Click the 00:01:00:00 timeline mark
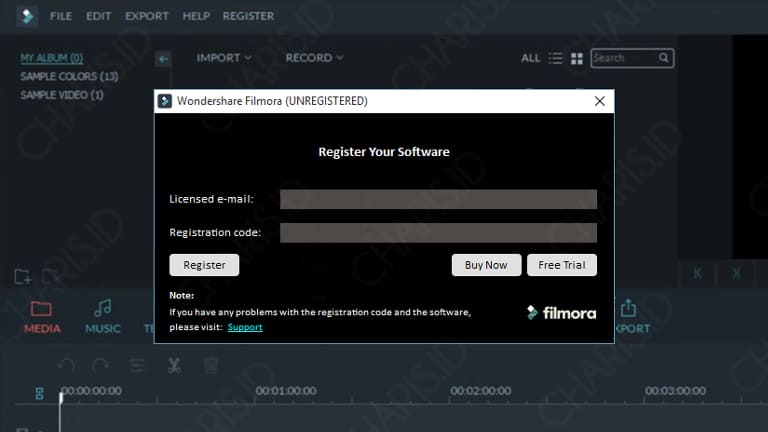This screenshot has width=768, height=432. (x=286, y=391)
